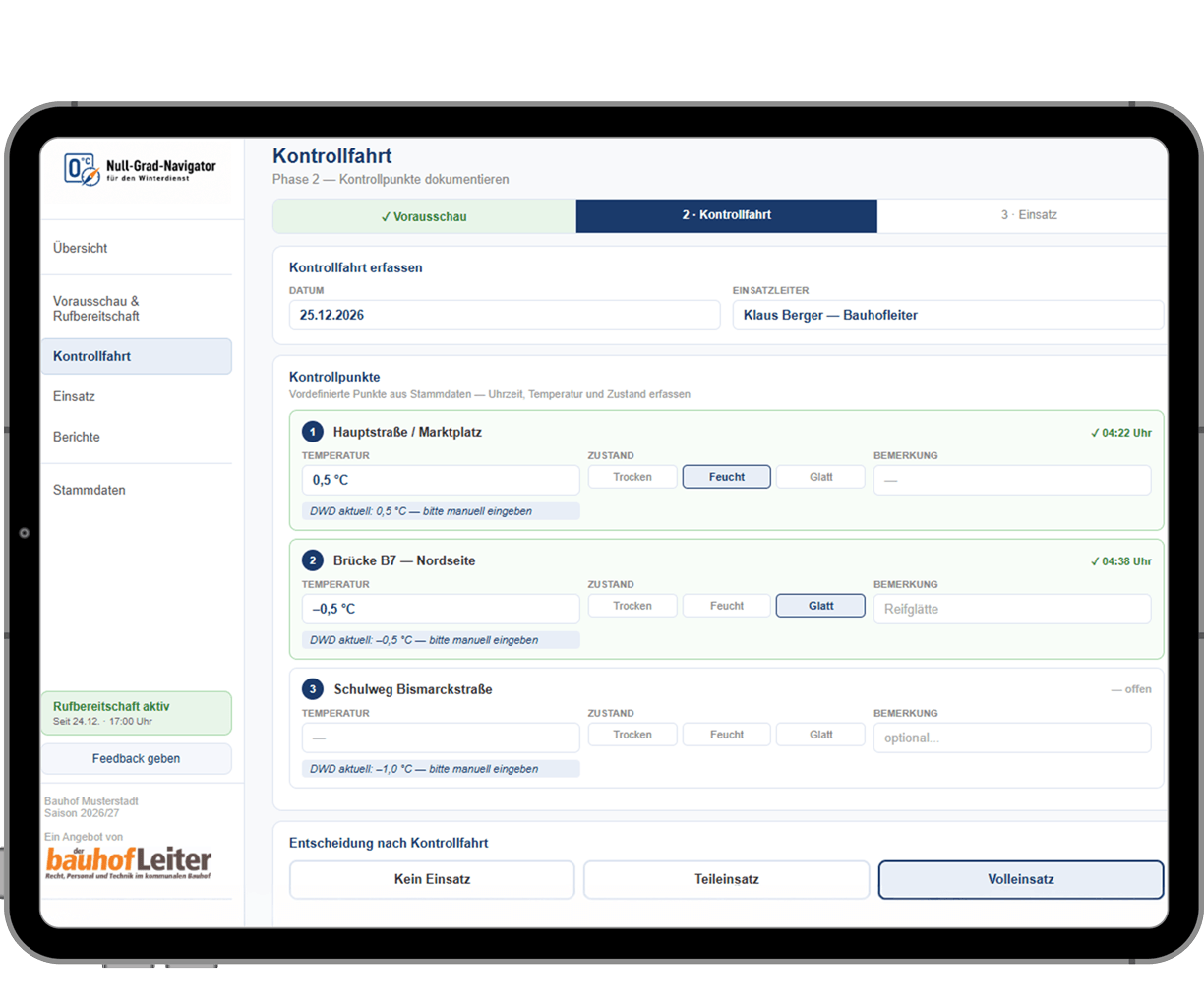Viewport: 1204px width, 1003px height.
Task: Choose the Kein Einsatz decision
Action: 432,879
